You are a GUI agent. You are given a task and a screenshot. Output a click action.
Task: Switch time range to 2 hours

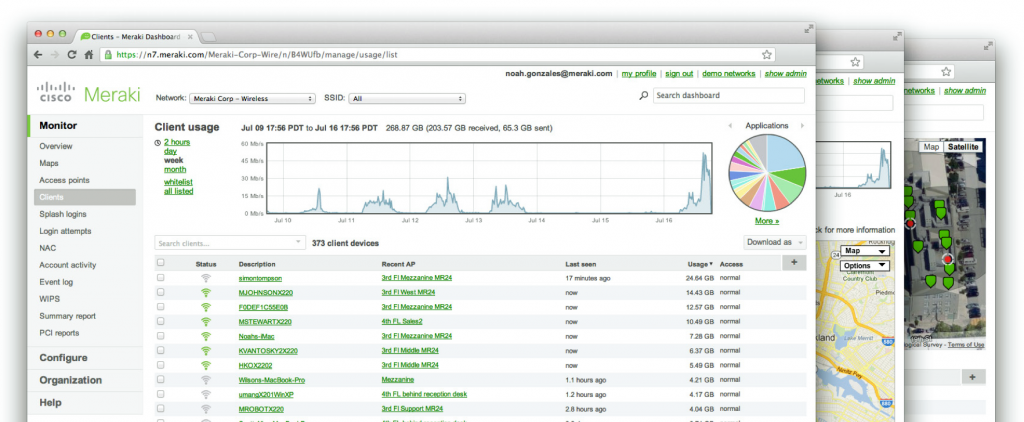point(177,143)
